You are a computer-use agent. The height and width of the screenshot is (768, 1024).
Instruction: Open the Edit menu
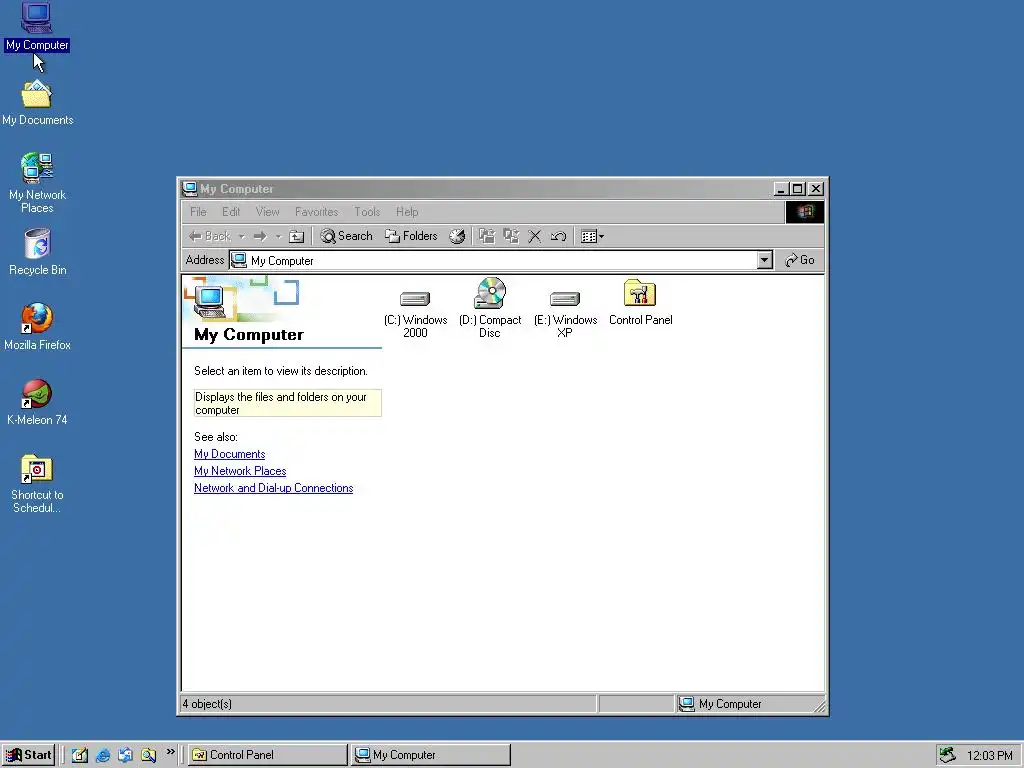[231, 212]
